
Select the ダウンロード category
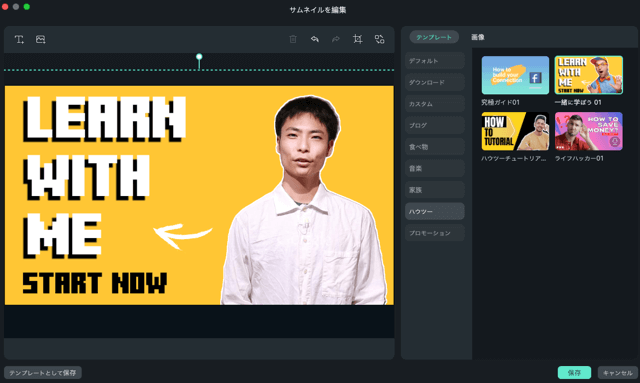click(435, 82)
